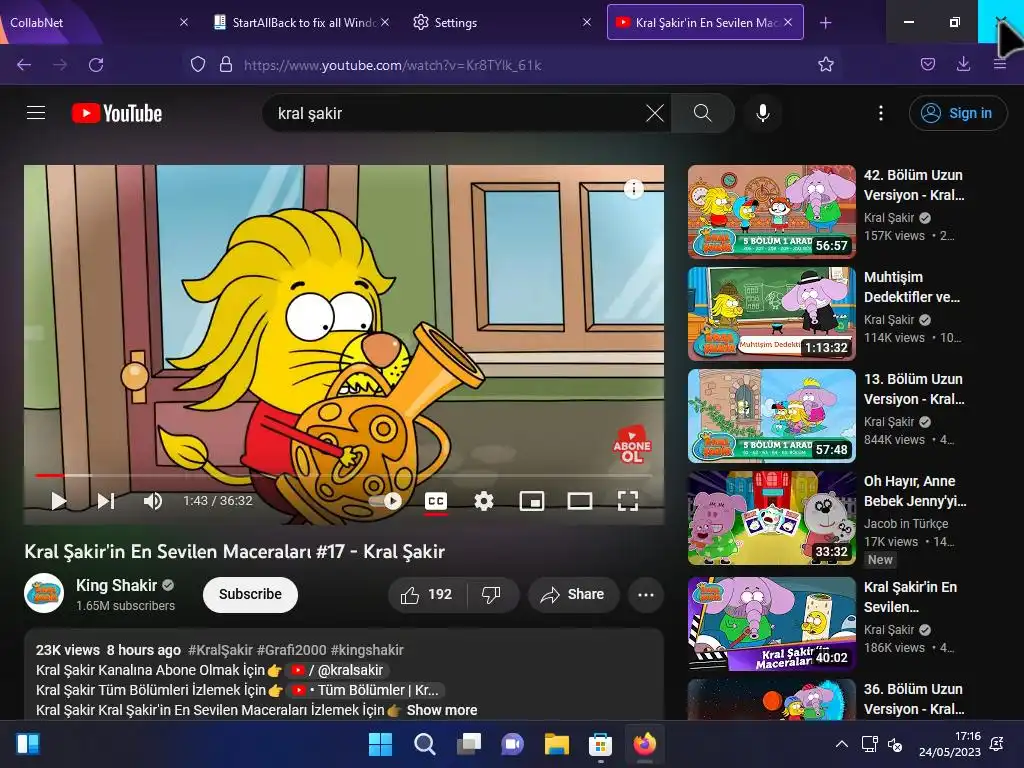Close the Kral Şakir YouTube tab
1024x768 pixels.
point(788,22)
